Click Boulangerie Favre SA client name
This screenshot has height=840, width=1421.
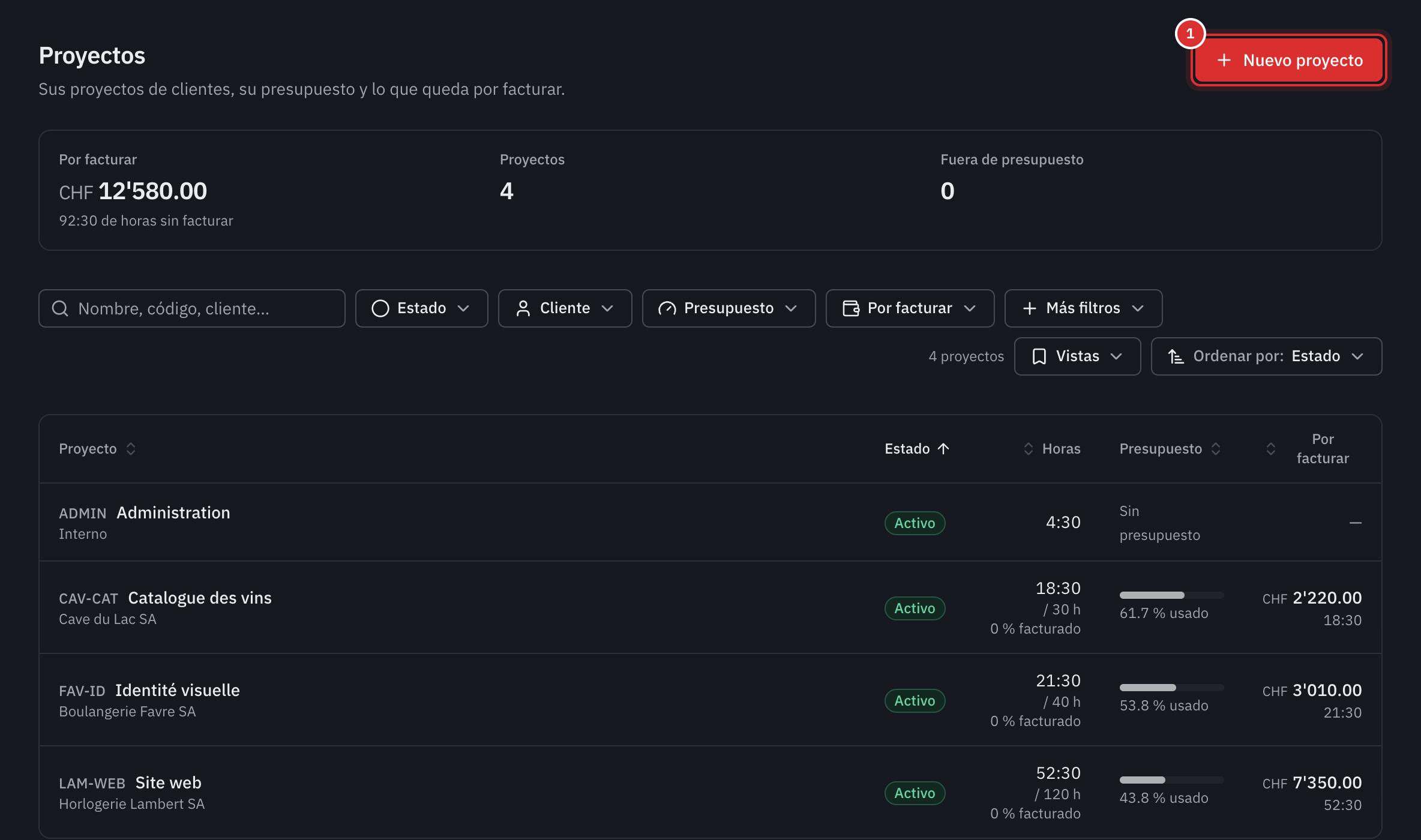[x=127, y=712]
